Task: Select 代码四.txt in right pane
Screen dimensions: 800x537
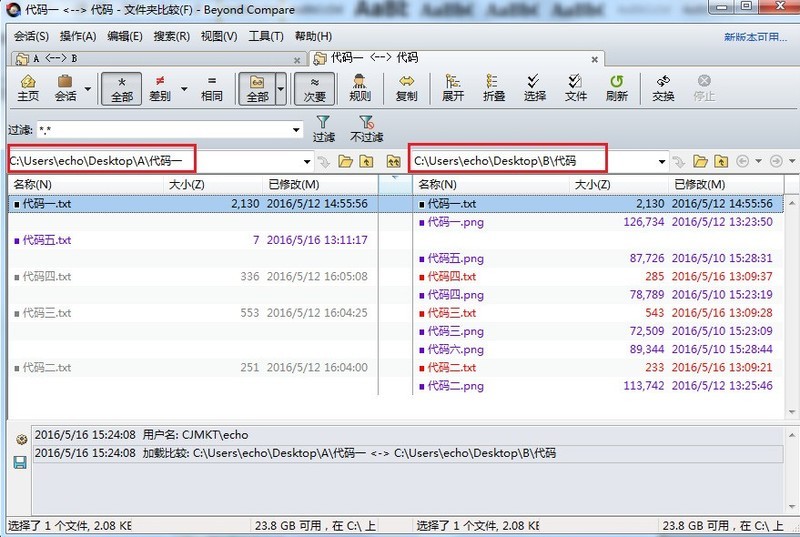Action: [452, 277]
